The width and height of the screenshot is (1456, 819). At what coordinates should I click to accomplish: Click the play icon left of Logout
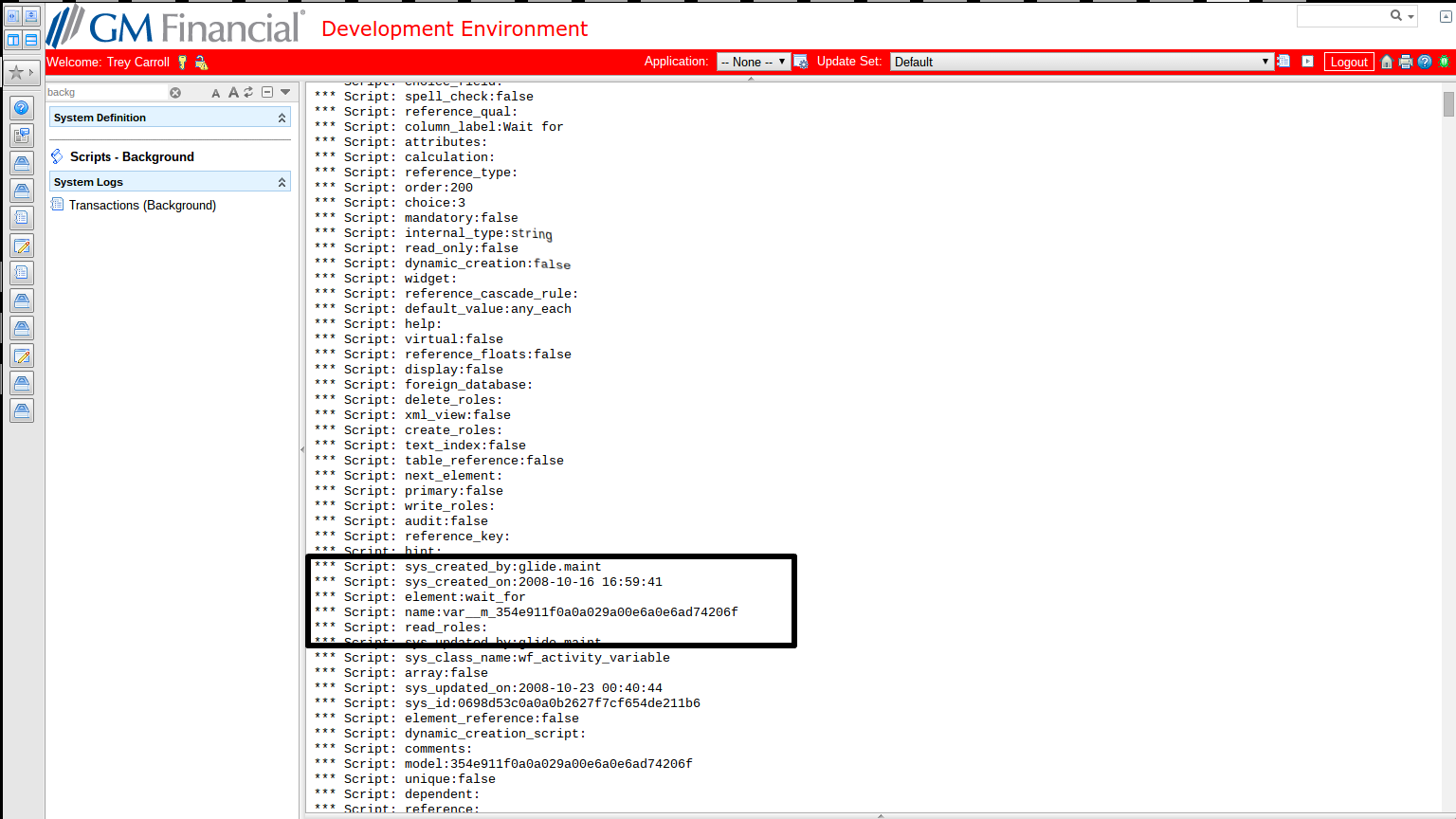point(1308,62)
